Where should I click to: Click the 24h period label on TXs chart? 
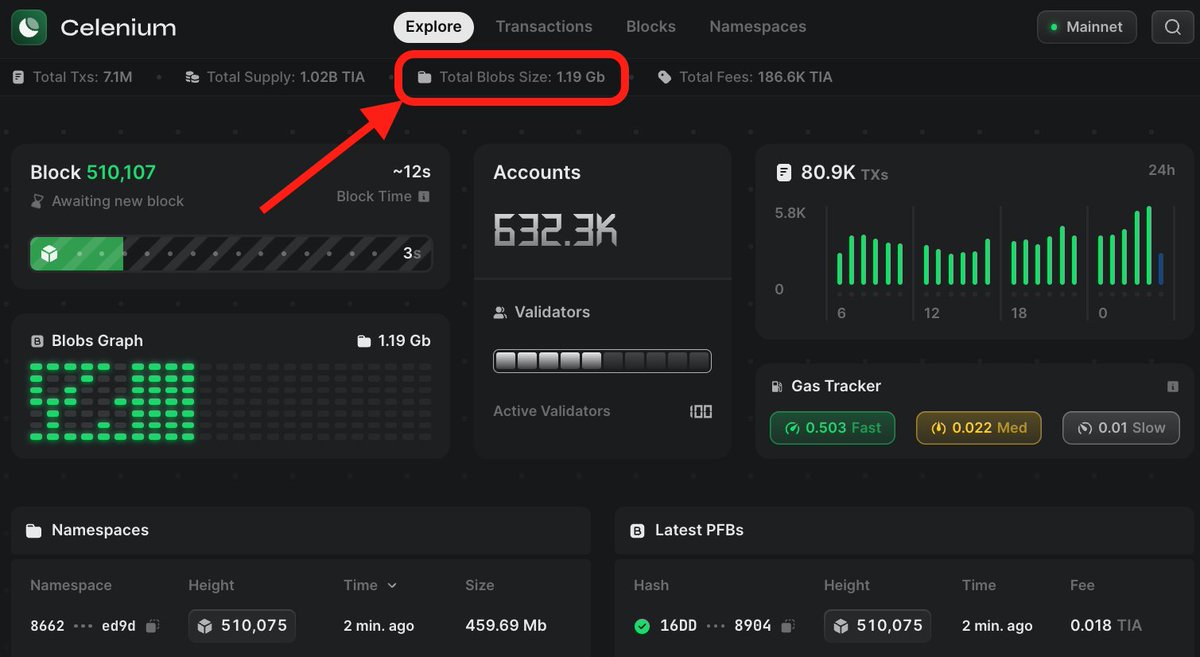[x=1161, y=170]
